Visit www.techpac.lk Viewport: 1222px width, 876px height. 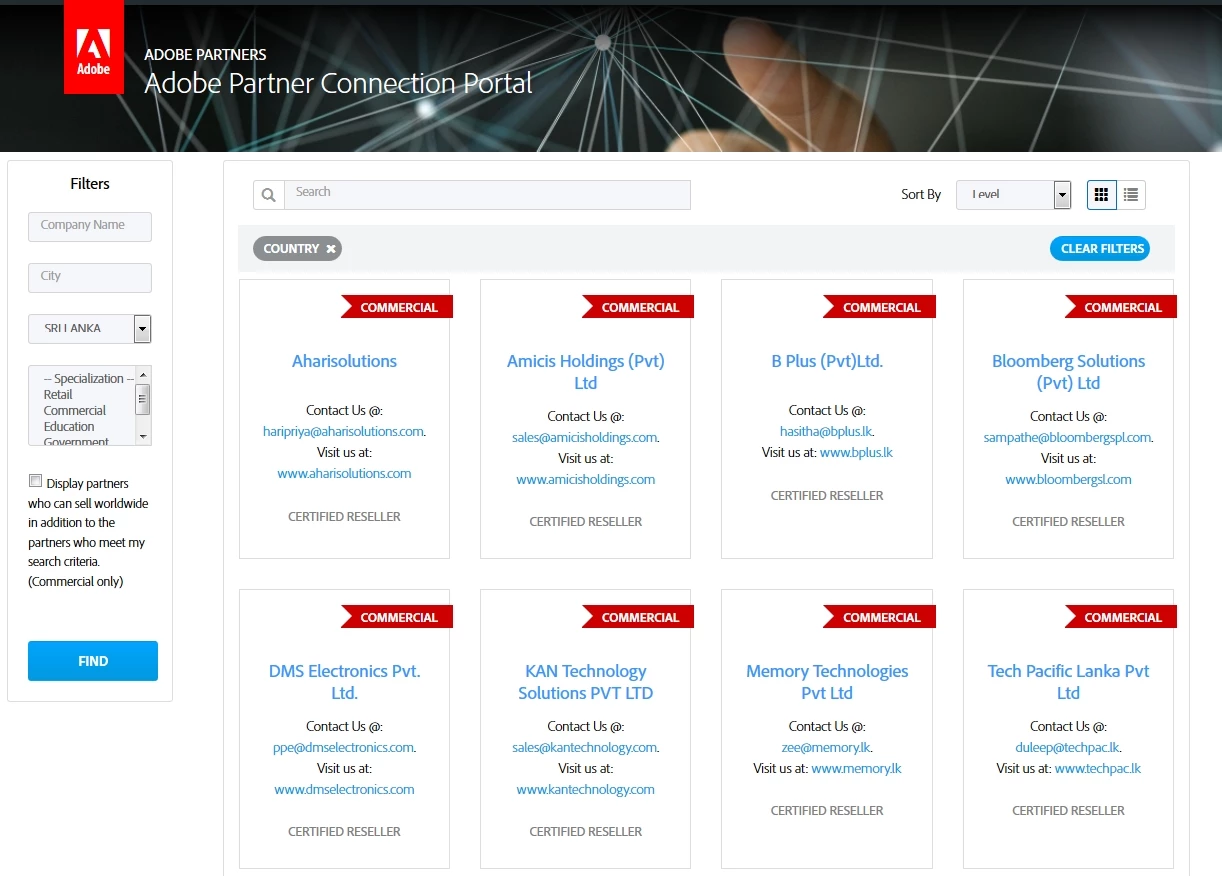(1097, 768)
